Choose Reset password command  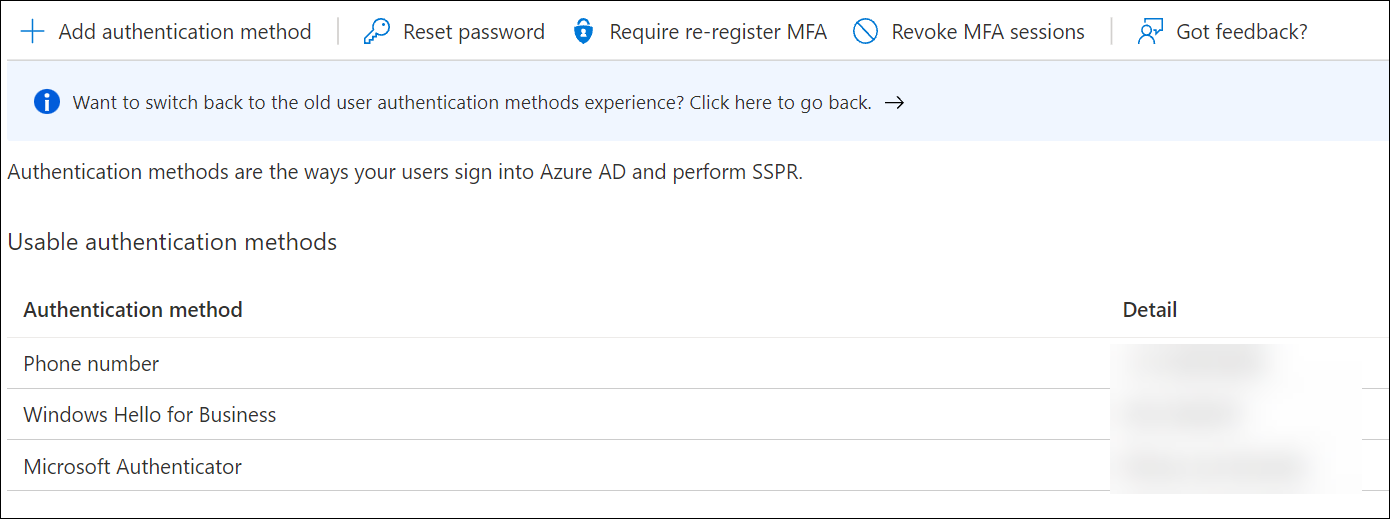click(454, 32)
